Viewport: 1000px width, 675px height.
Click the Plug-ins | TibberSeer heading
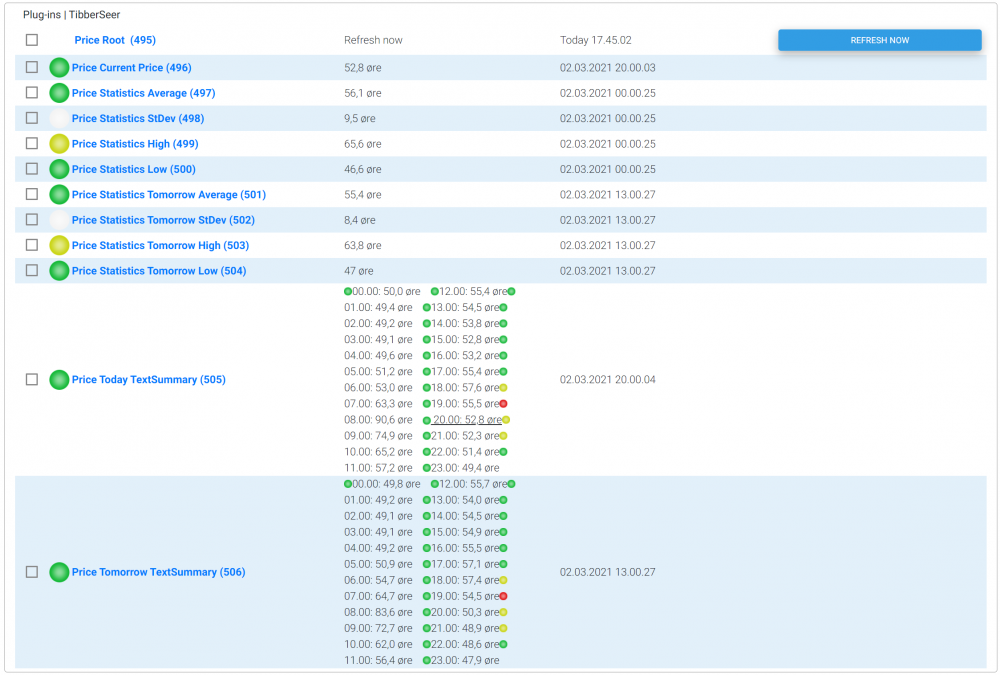point(71,15)
